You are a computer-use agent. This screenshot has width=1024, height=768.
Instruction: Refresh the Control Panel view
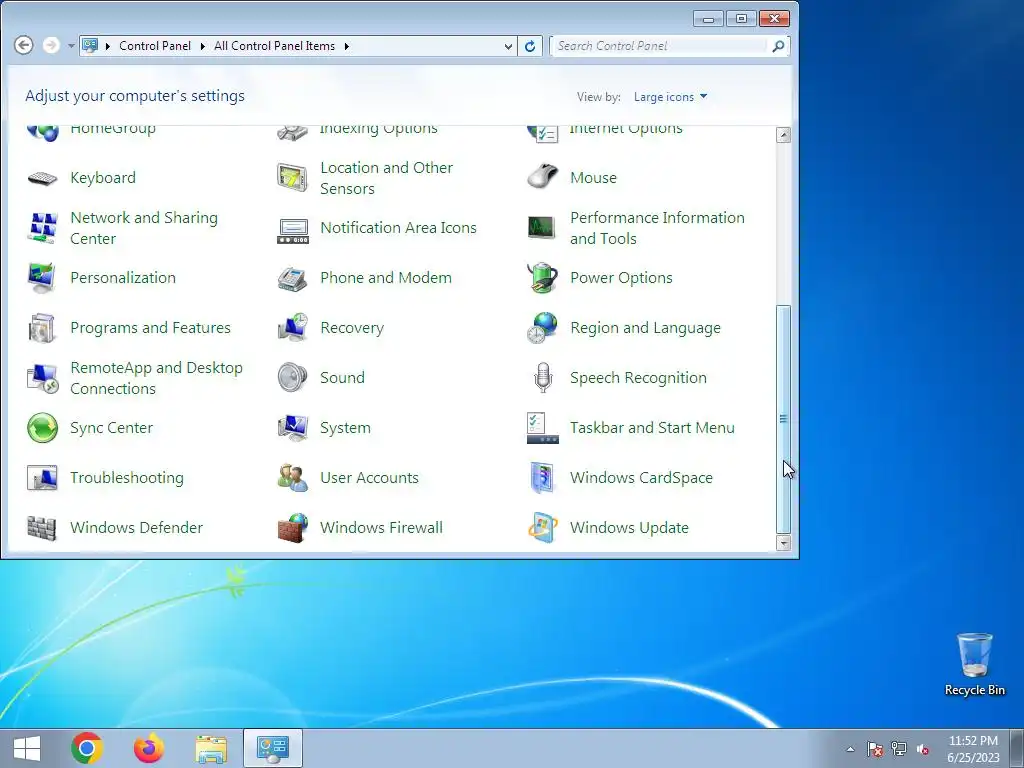(530, 46)
